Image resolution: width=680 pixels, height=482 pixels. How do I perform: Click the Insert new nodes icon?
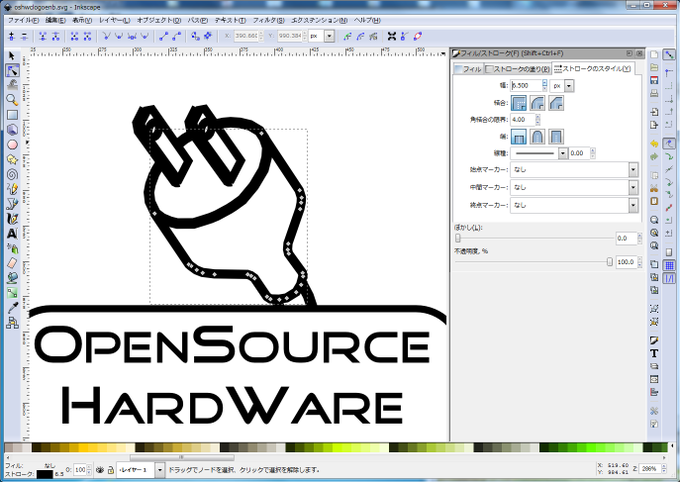click(x=12, y=36)
